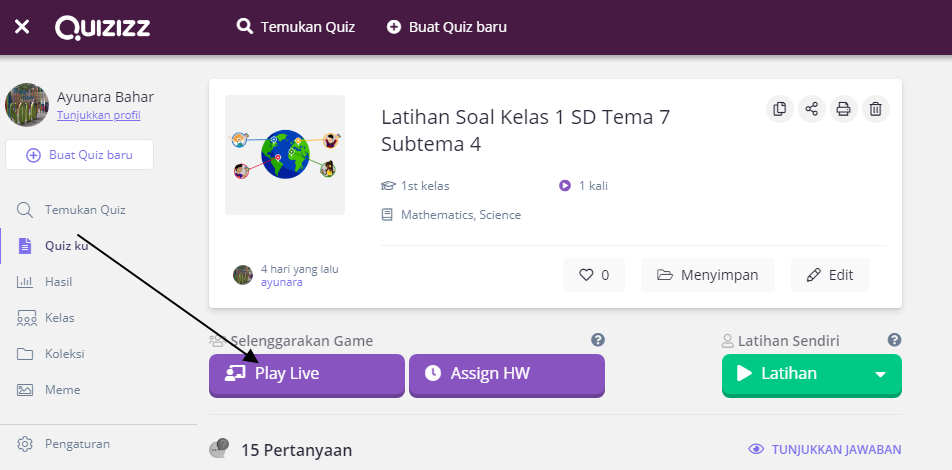Click the print quiz icon
952x470 pixels.
pos(843,109)
